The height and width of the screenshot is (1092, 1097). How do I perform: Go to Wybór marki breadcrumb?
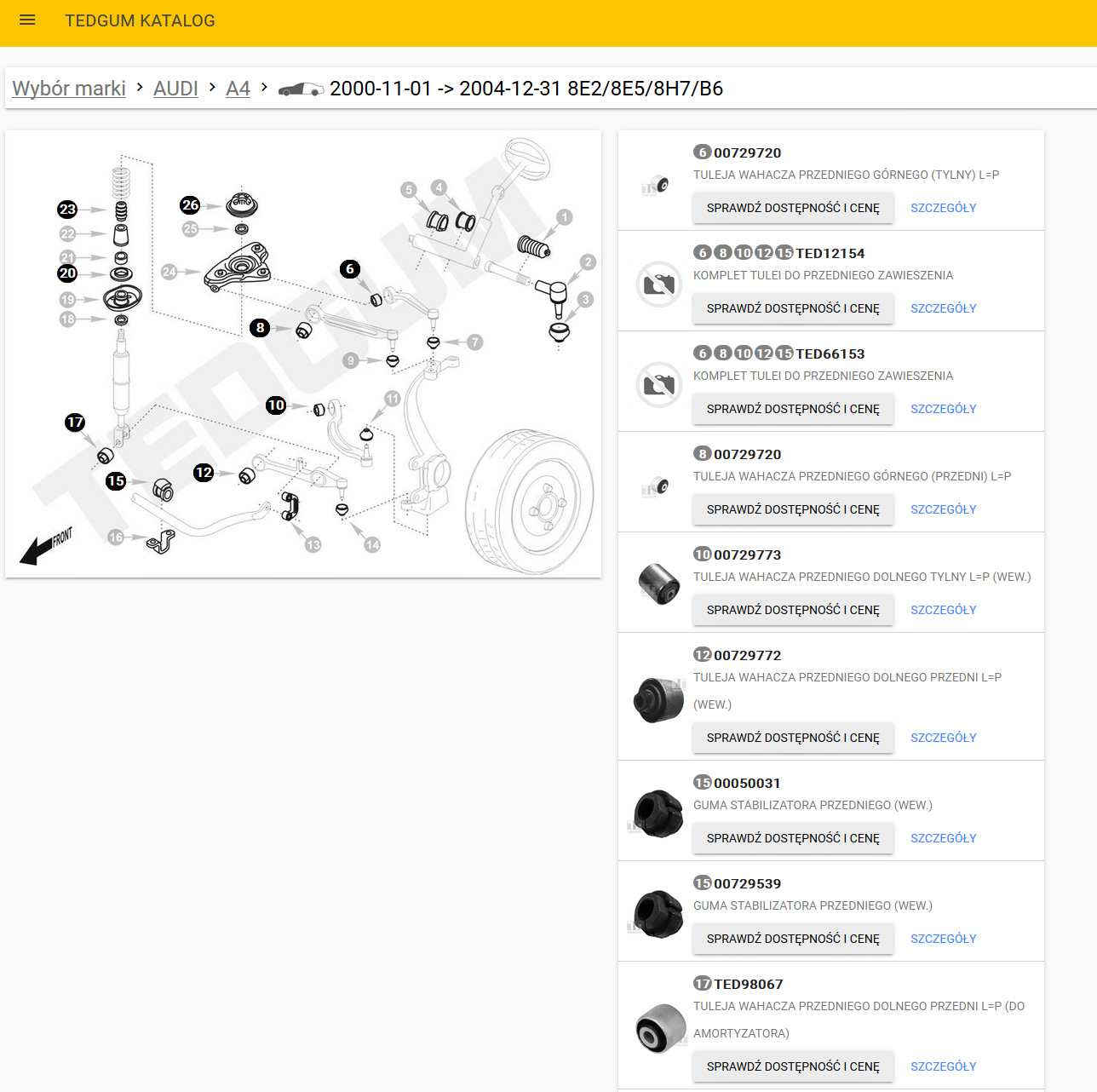click(69, 89)
